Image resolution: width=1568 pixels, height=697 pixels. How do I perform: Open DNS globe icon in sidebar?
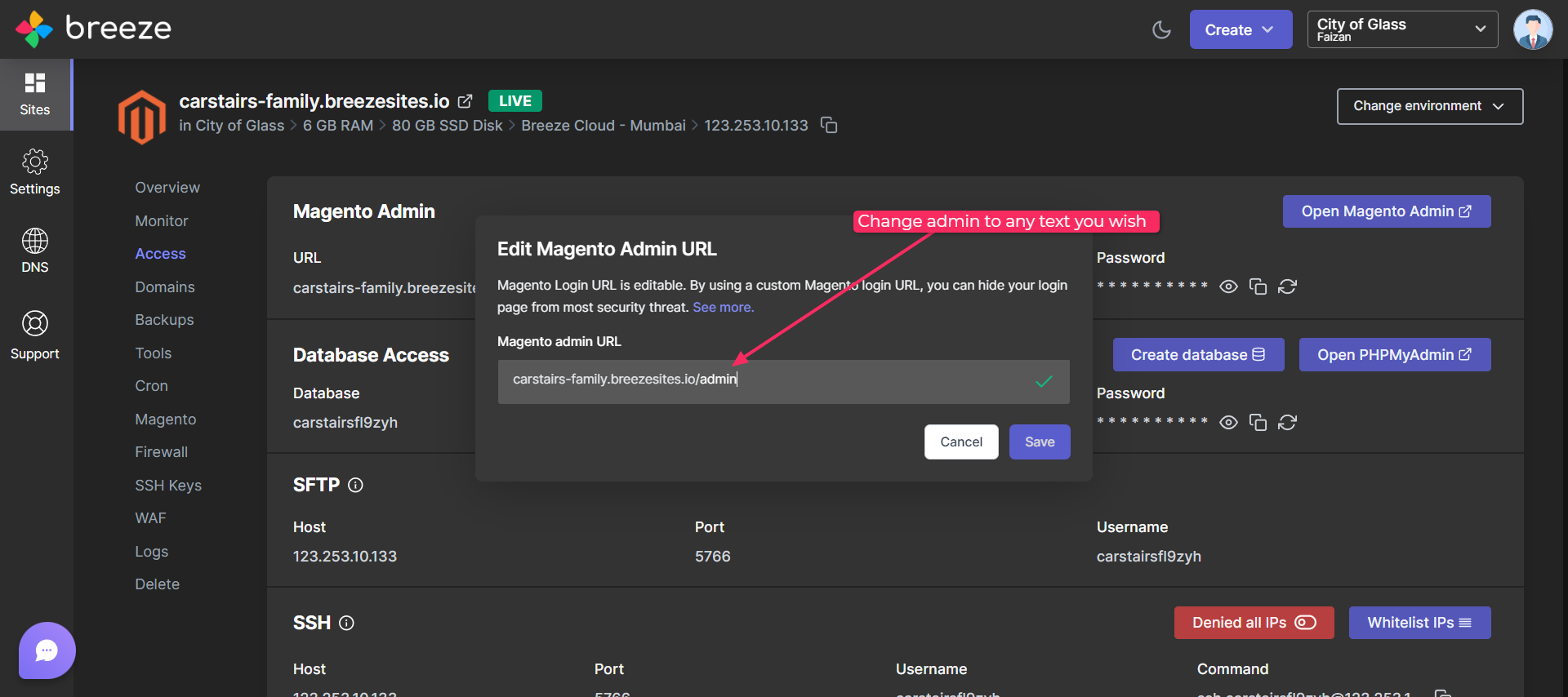pyautogui.click(x=35, y=251)
